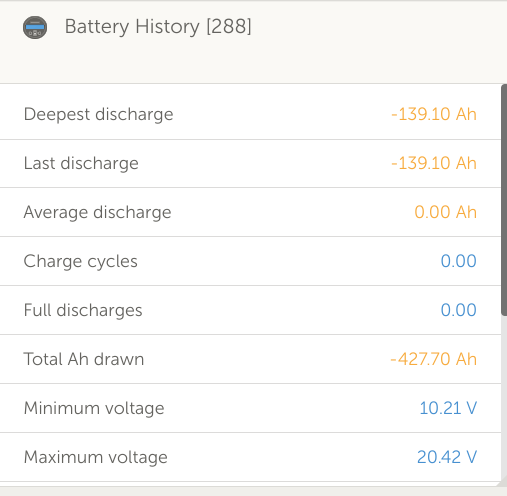Click the Charge cycles value 0.00
The image size is (507, 496).
pos(458,261)
